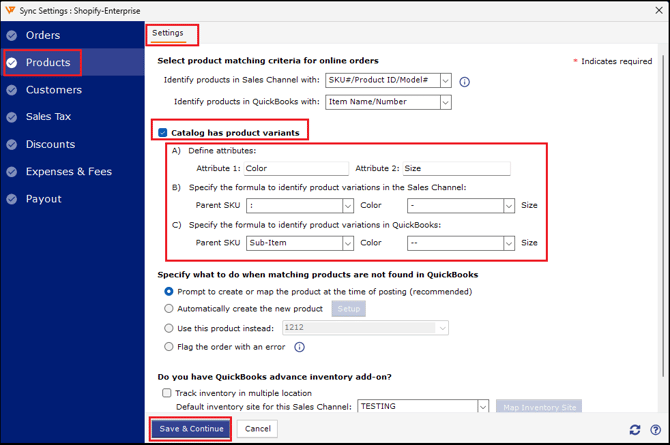The width and height of the screenshot is (670, 445).
Task: Click info icon next to Flag the order
Action: point(299,348)
